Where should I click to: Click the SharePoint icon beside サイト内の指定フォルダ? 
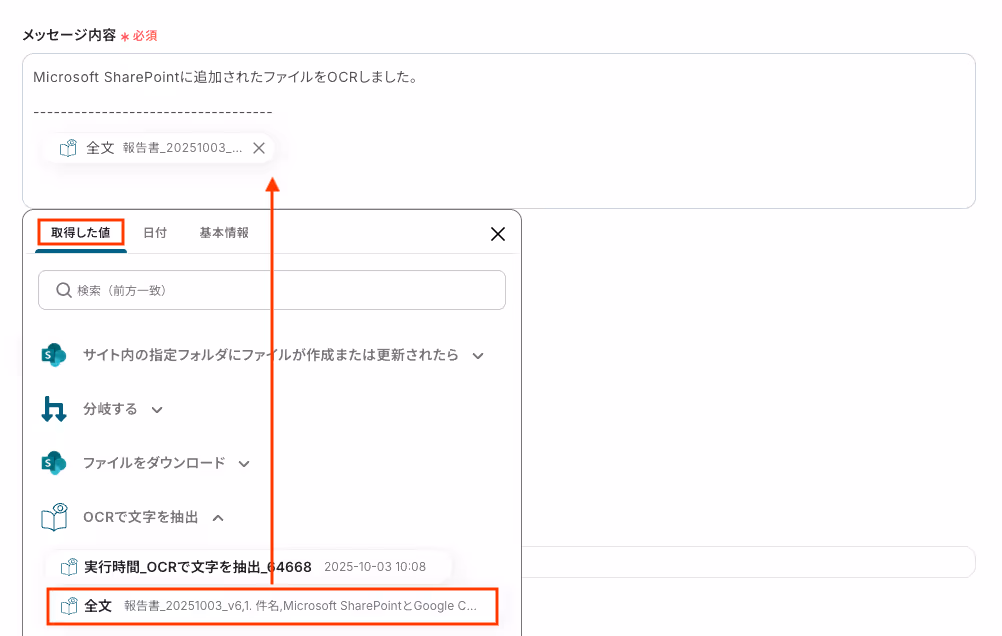(54, 355)
